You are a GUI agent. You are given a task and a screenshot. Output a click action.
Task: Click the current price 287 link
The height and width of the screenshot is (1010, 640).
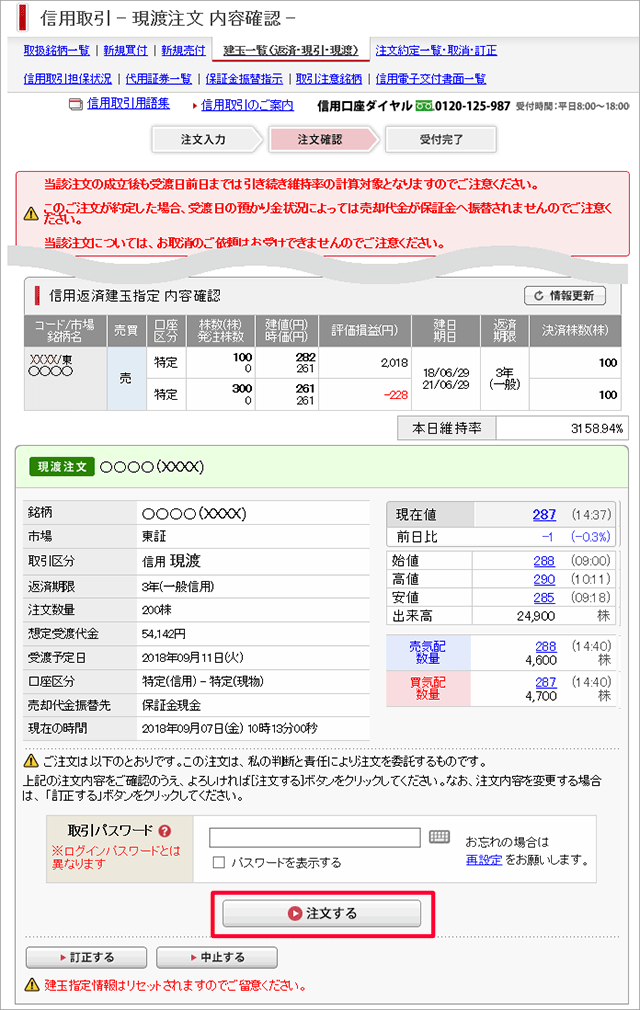pyautogui.click(x=544, y=514)
